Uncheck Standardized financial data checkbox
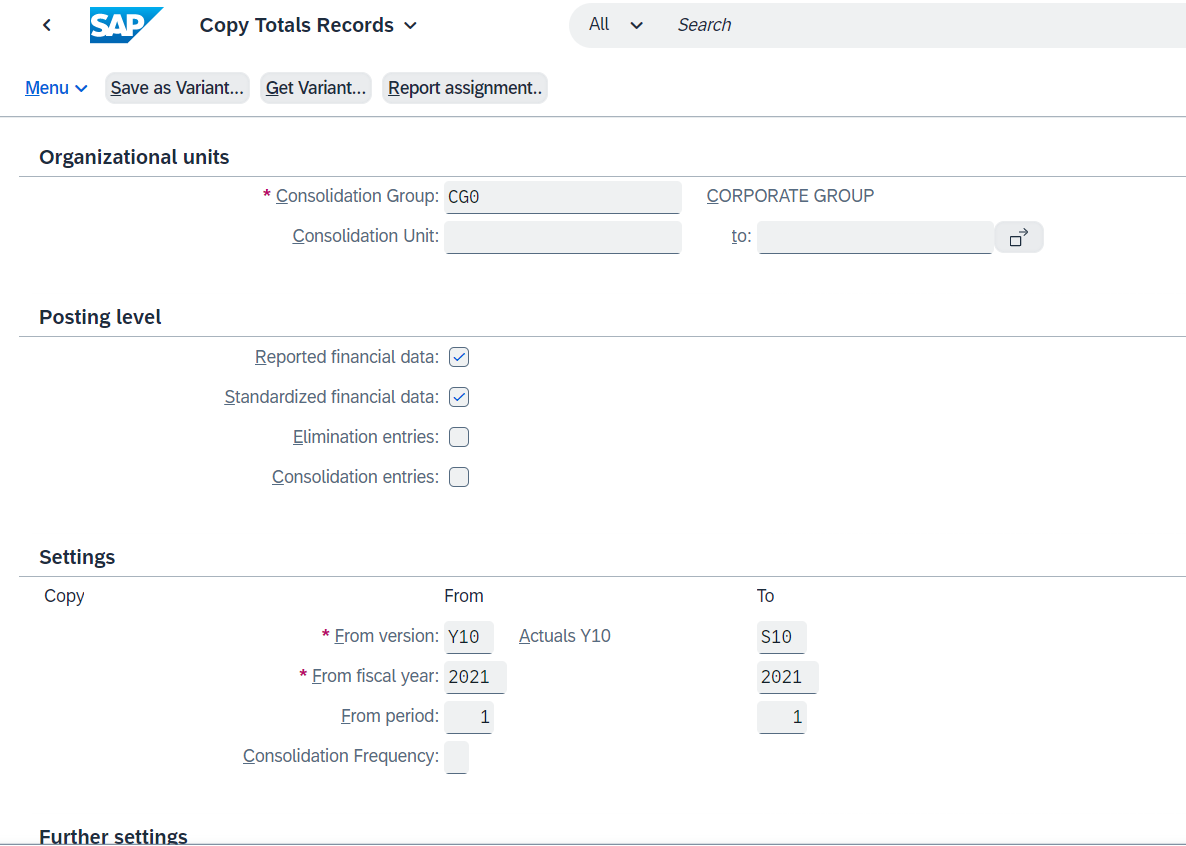Viewport: 1186px width, 846px height. pyautogui.click(x=459, y=397)
